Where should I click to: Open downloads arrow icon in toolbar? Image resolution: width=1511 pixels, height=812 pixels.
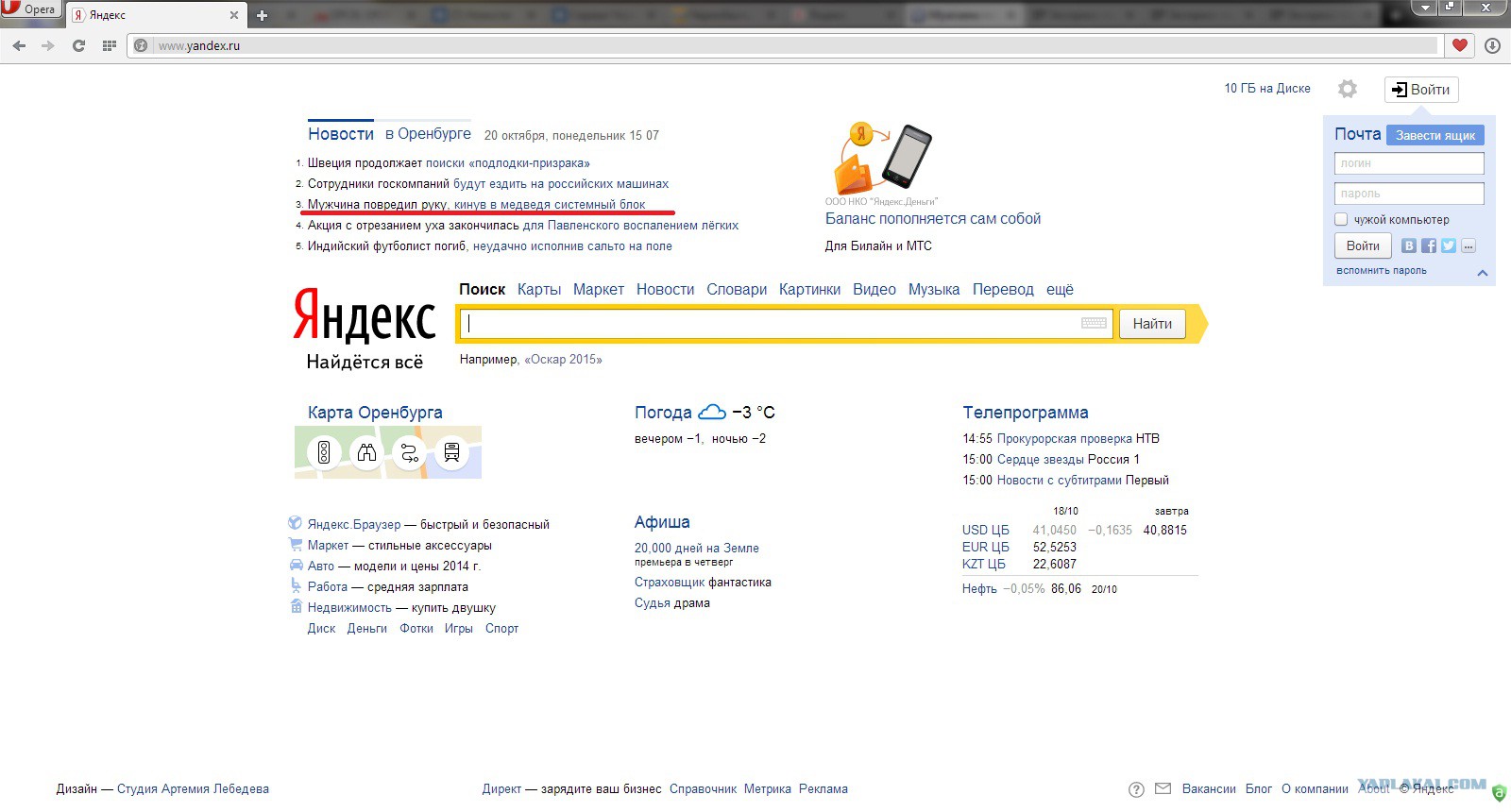1492,45
